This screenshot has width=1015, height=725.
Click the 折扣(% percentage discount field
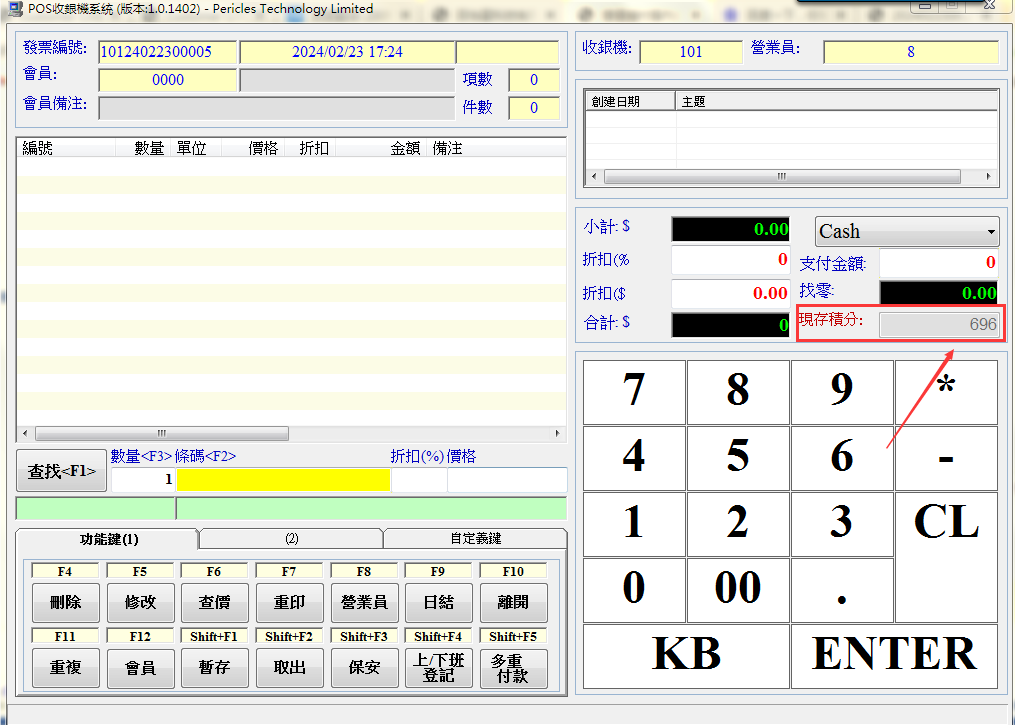tap(730, 260)
